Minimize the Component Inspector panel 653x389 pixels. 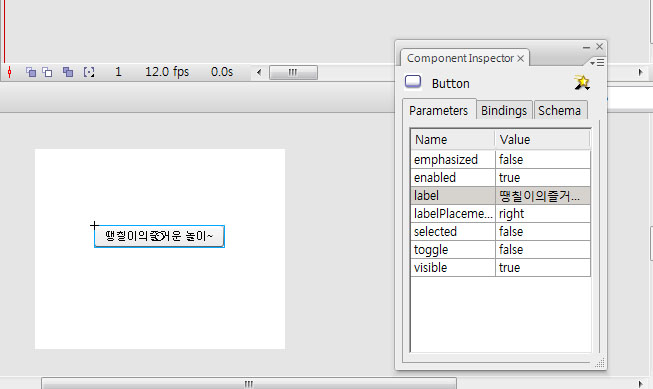tap(586, 47)
